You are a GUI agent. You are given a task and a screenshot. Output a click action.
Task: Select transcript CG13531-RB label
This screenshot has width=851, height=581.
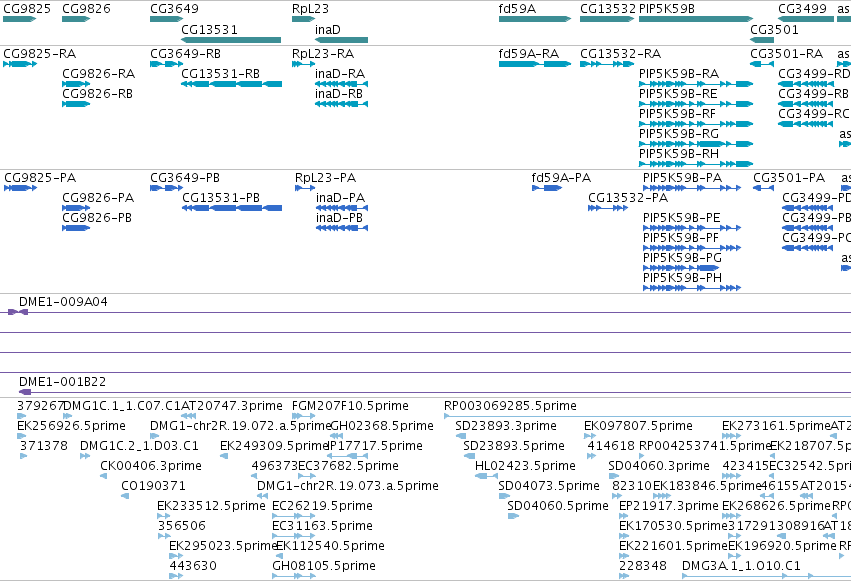click(x=221, y=74)
